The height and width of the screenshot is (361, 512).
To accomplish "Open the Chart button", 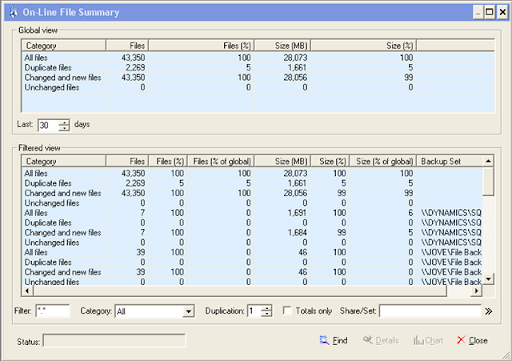I will [x=428, y=340].
